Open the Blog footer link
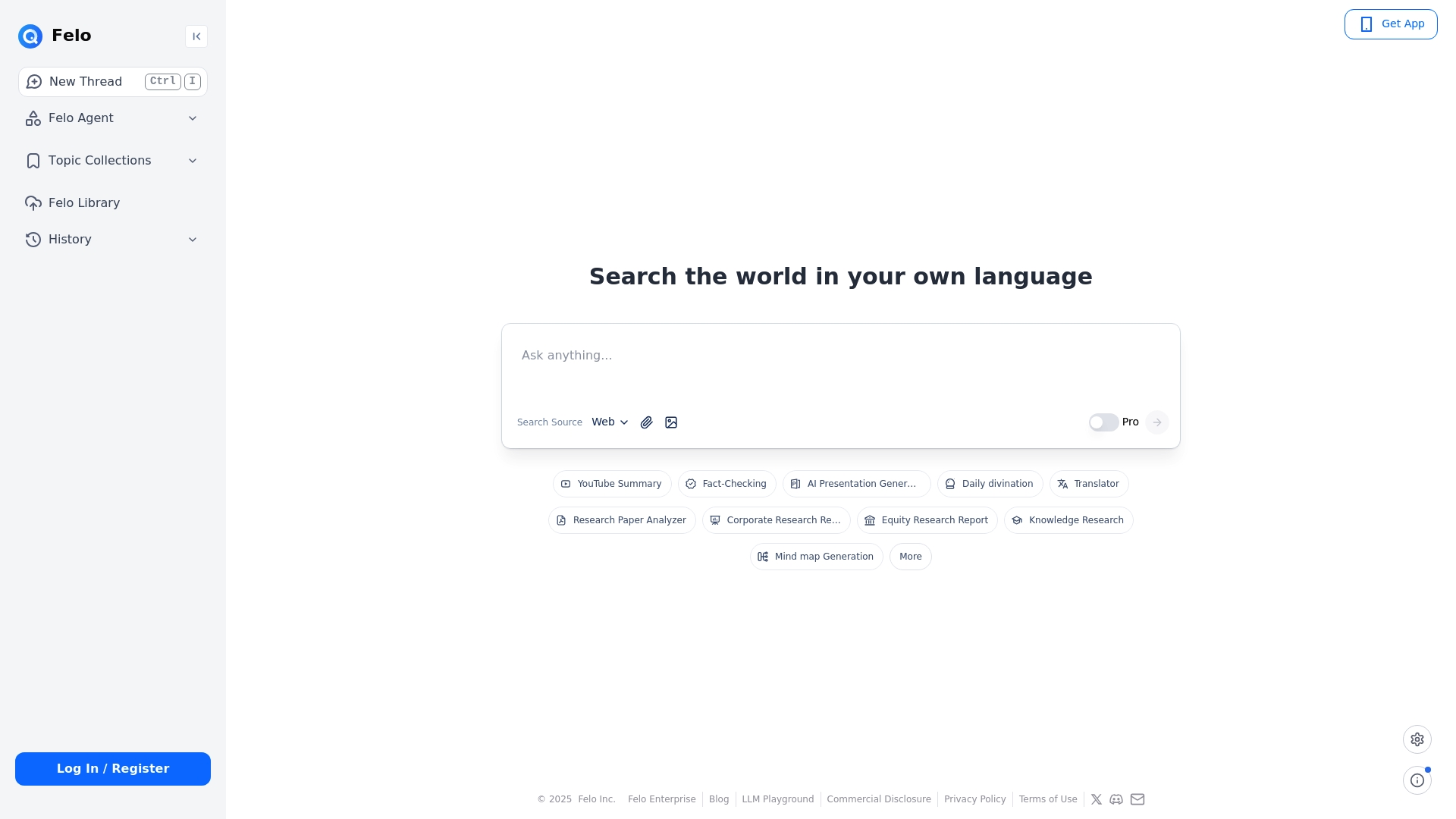 pyautogui.click(x=719, y=799)
